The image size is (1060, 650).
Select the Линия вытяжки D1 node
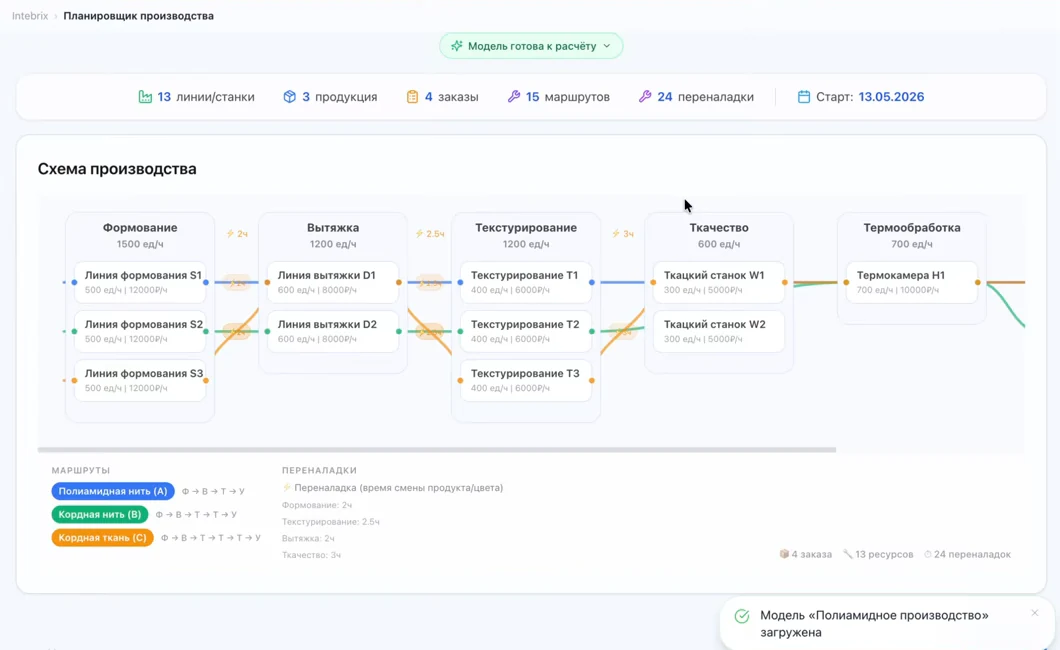coord(333,282)
